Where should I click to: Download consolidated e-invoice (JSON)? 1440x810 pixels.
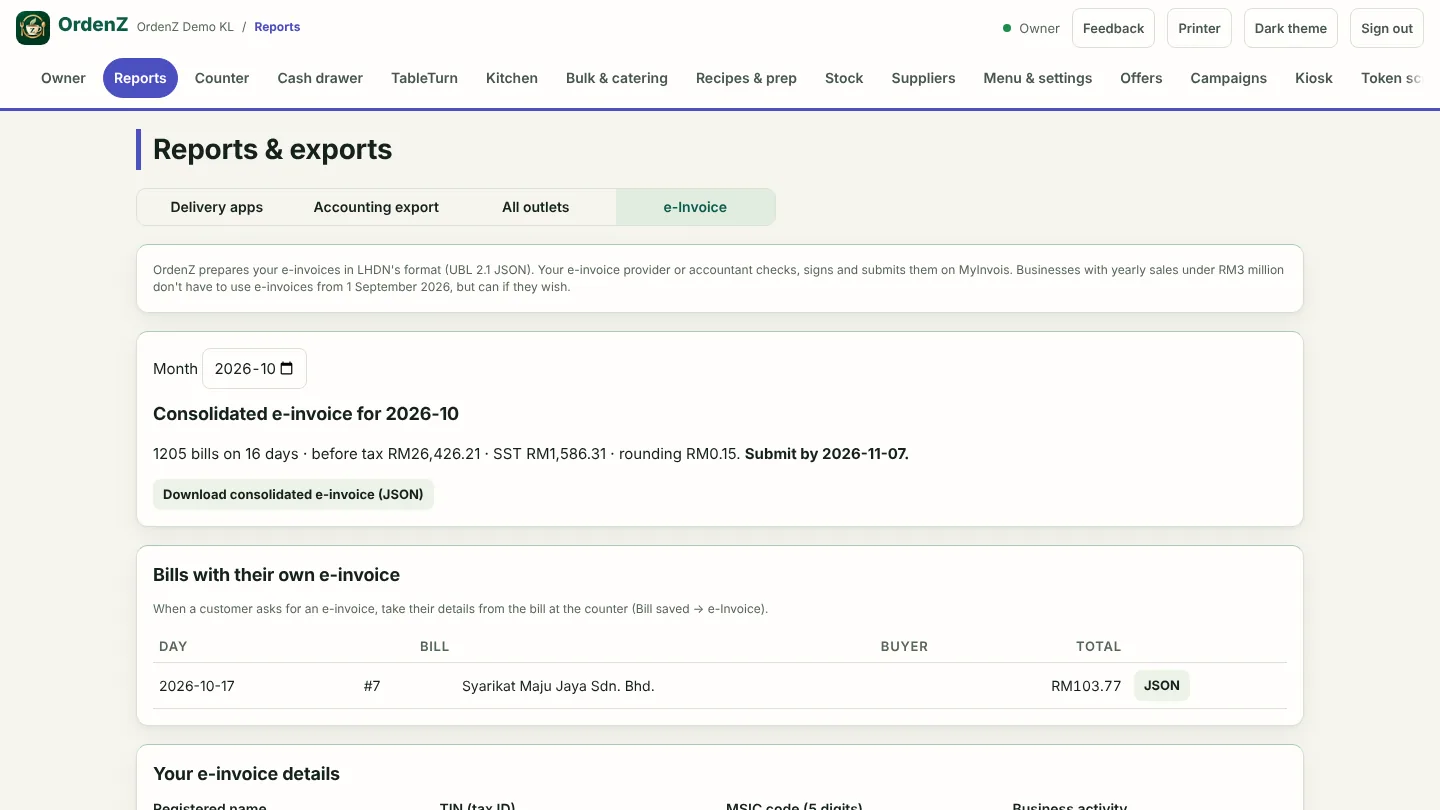pos(293,494)
